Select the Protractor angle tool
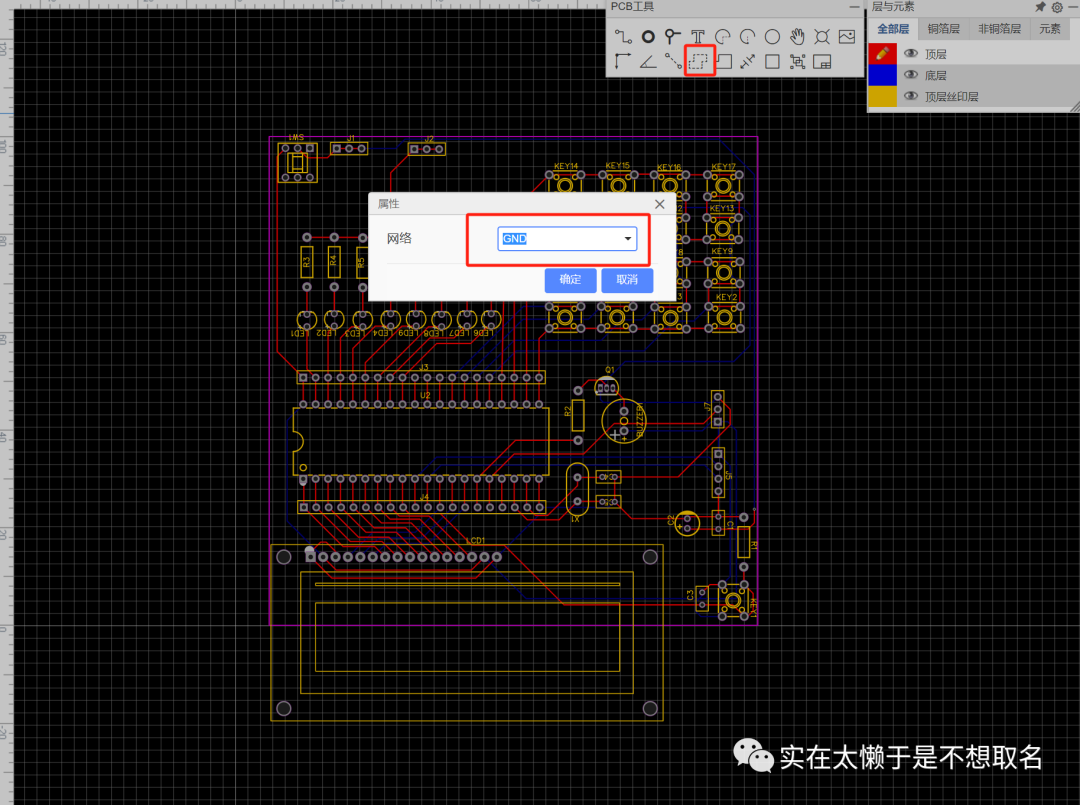 tap(647, 61)
